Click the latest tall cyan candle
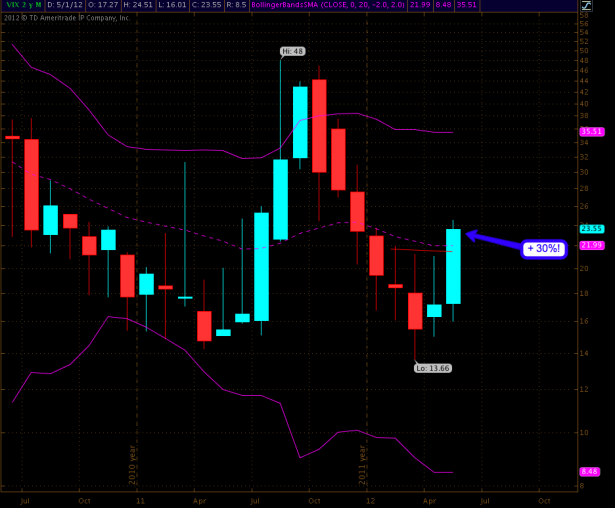The height and width of the screenshot is (508, 615). click(x=453, y=266)
